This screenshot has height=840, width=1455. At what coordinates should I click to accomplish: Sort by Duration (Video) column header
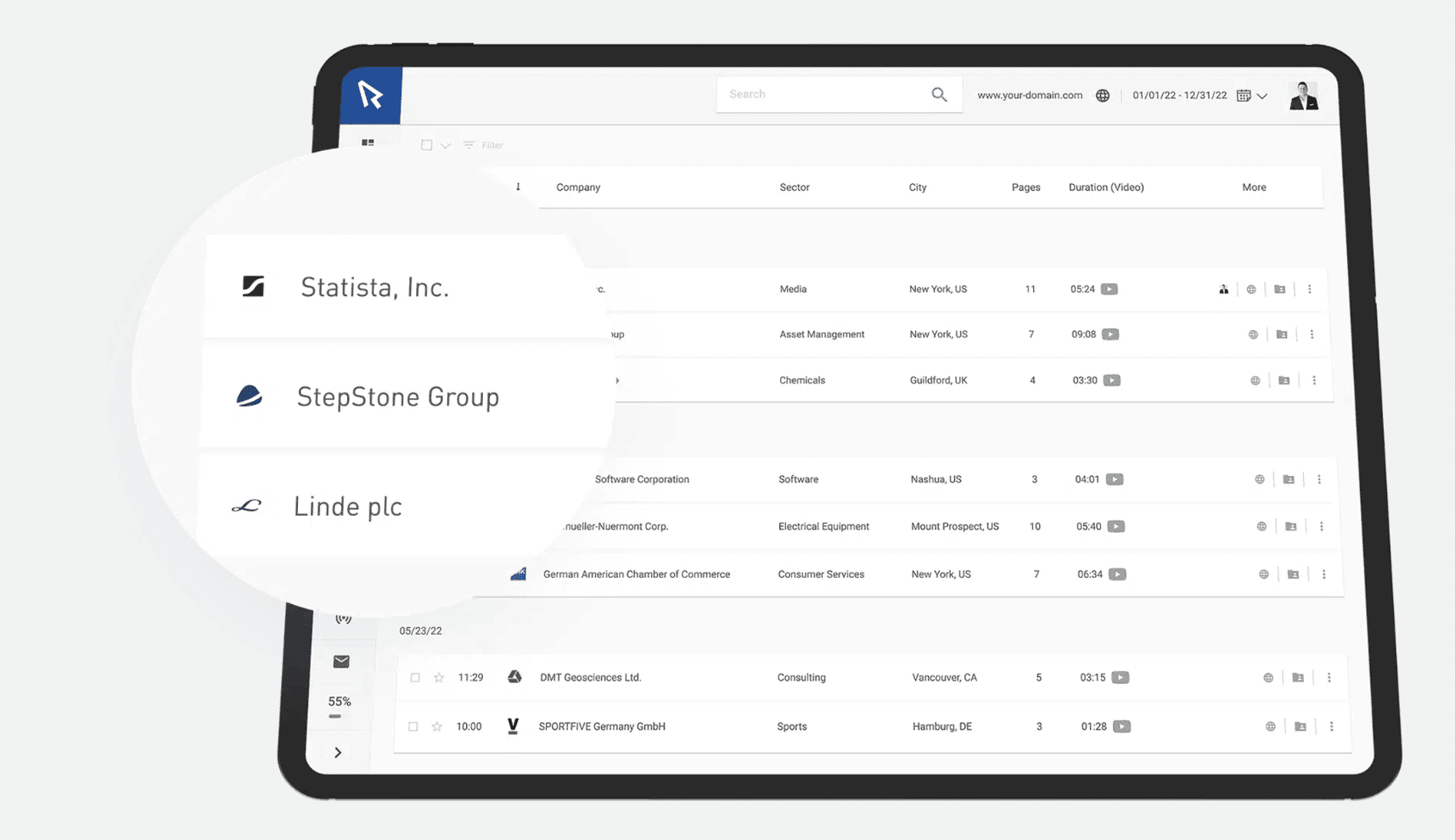click(1106, 188)
